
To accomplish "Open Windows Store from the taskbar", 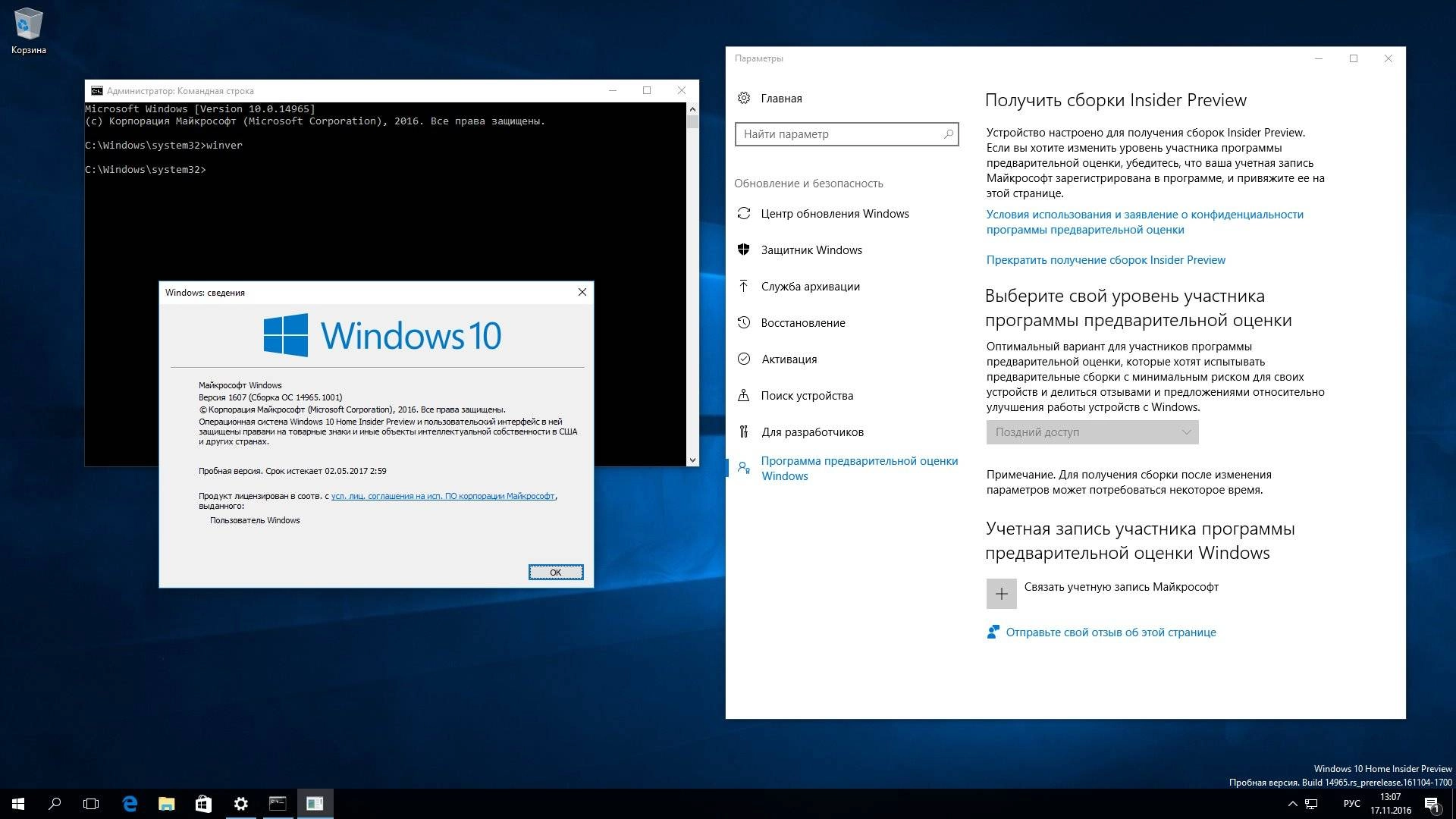I will pyautogui.click(x=203, y=804).
